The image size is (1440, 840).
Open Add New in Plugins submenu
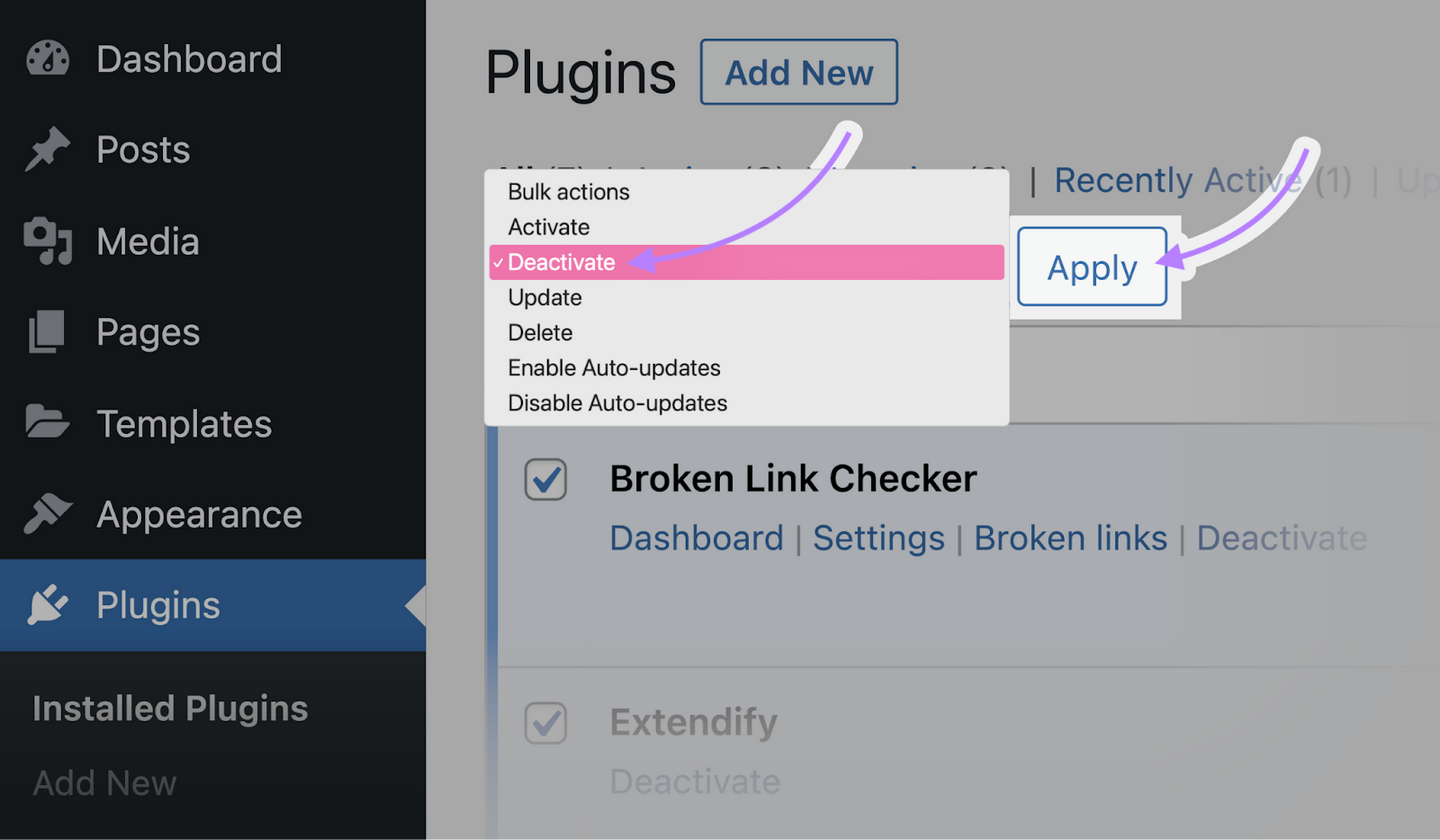(x=105, y=783)
